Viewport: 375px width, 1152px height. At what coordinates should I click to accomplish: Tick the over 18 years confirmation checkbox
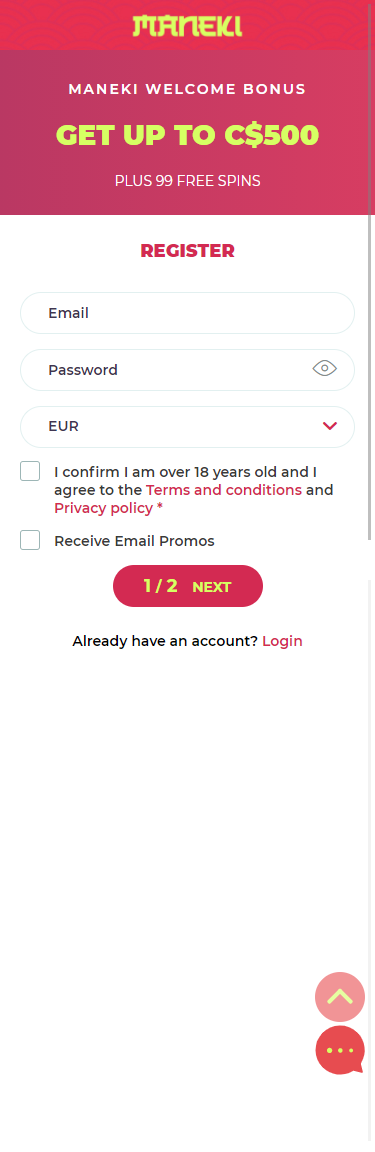coord(30,472)
